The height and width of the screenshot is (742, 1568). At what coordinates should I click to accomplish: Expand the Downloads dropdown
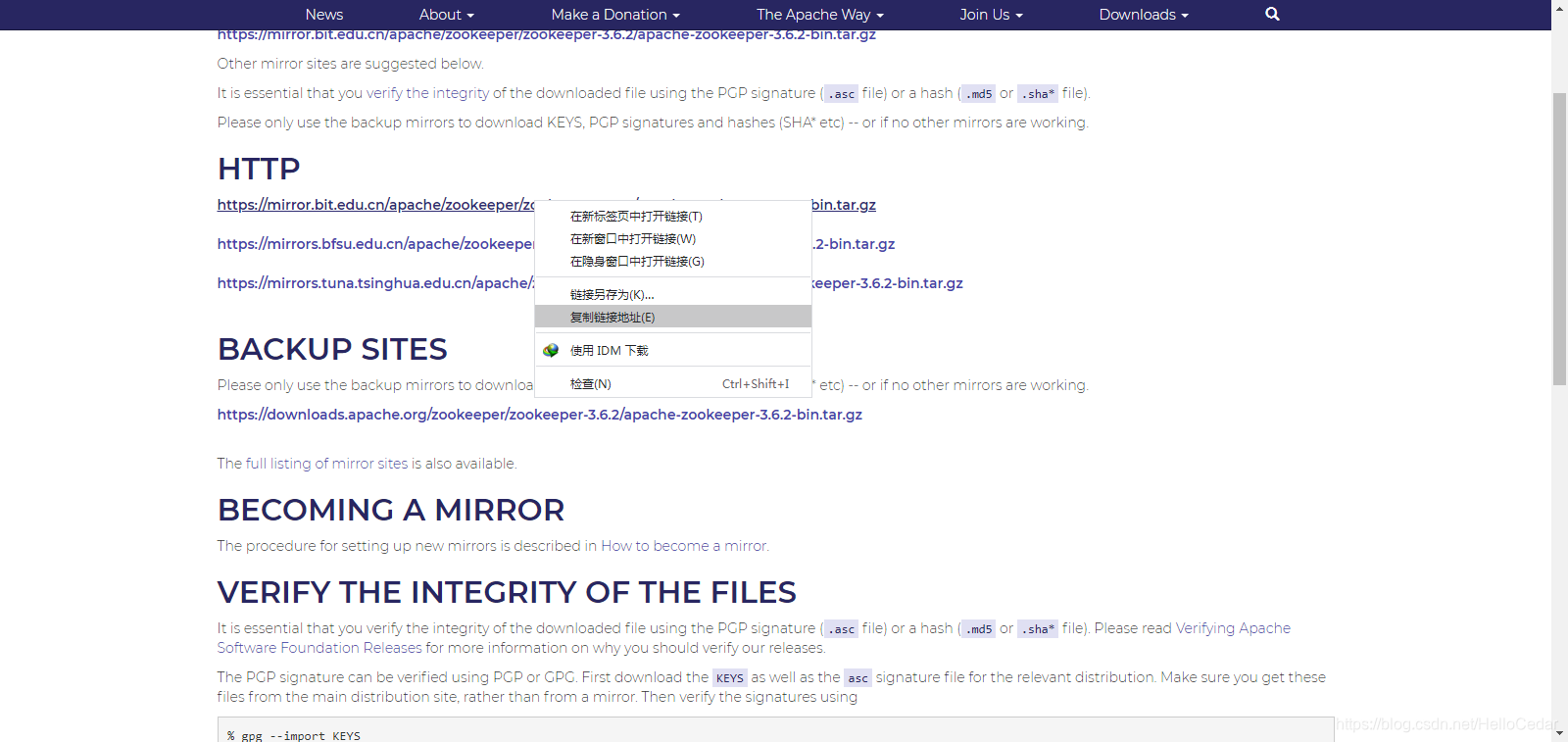coord(1144,15)
